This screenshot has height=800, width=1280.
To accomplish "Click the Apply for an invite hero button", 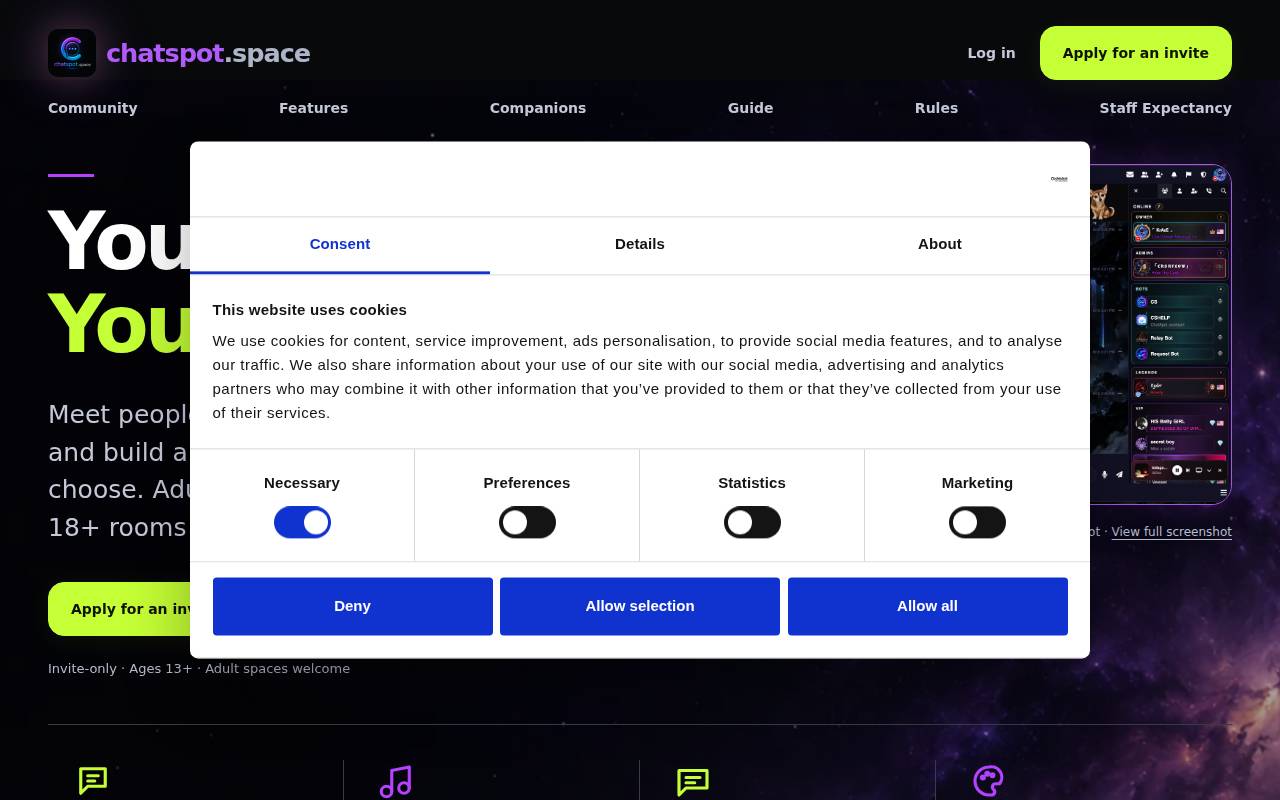I will (120, 609).
